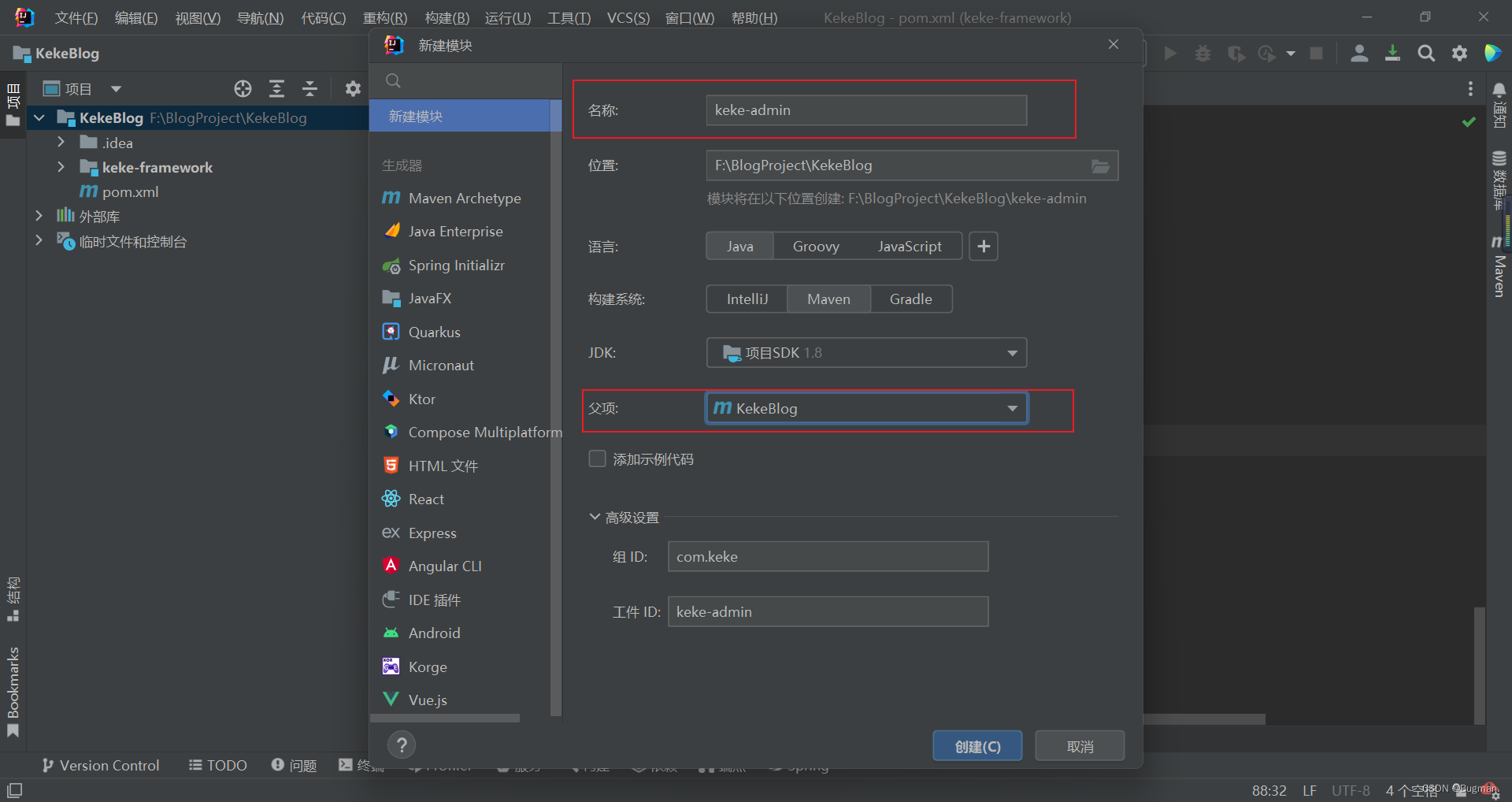Screen dimensions: 1512x802
Task: Open the 项目 view dropdown arrow
Action: [x=116, y=89]
